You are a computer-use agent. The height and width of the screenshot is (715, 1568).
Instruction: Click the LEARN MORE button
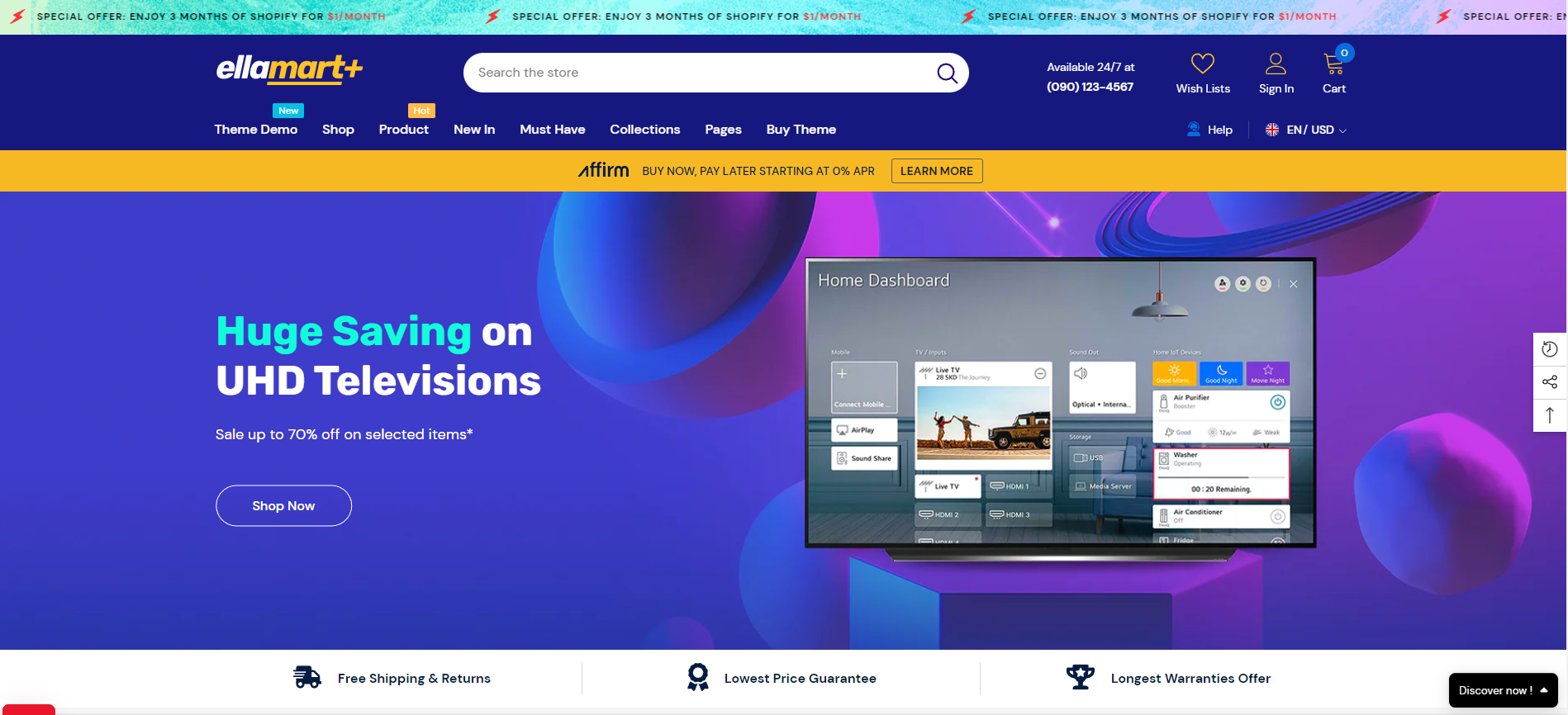pos(937,171)
